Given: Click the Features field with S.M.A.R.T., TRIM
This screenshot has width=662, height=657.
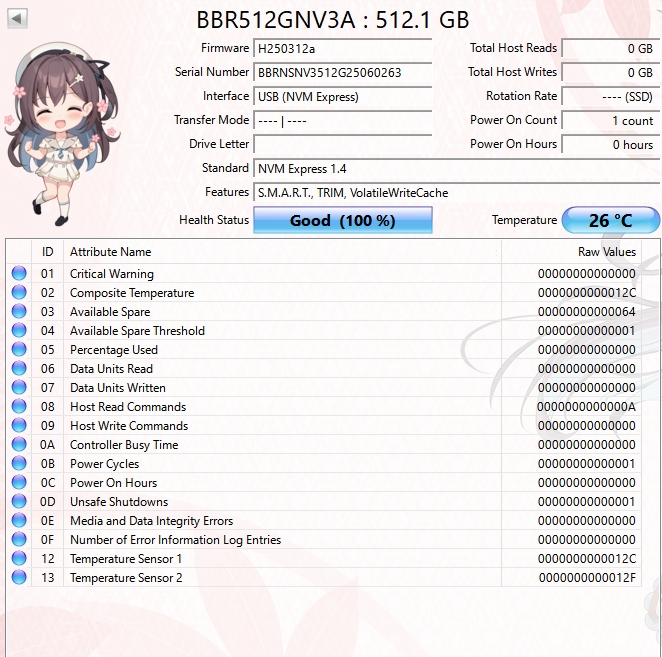Looking at the screenshot, I should 456,193.
